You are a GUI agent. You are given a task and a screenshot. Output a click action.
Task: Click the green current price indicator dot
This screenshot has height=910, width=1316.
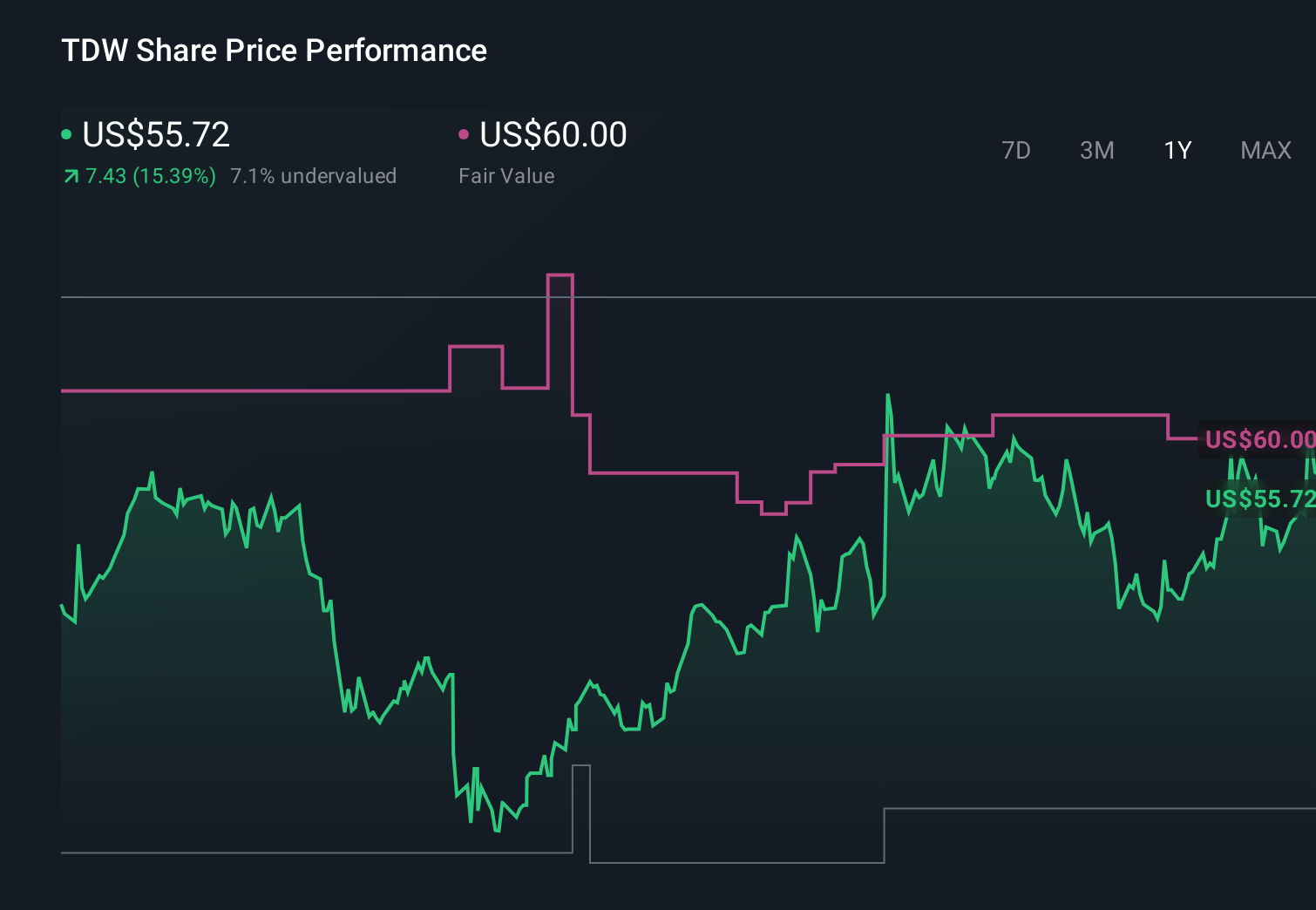[67, 134]
